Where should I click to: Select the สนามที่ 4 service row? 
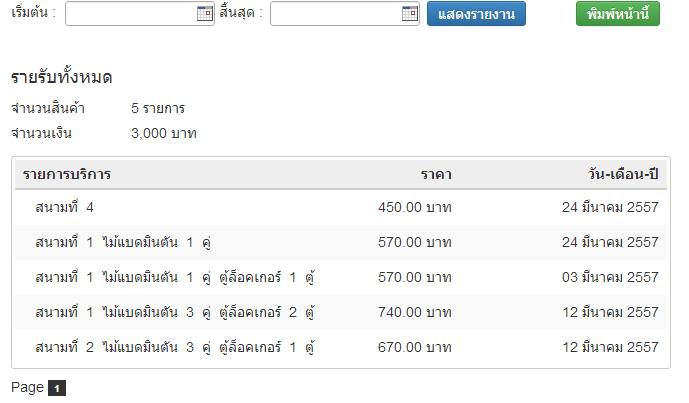[64, 208]
